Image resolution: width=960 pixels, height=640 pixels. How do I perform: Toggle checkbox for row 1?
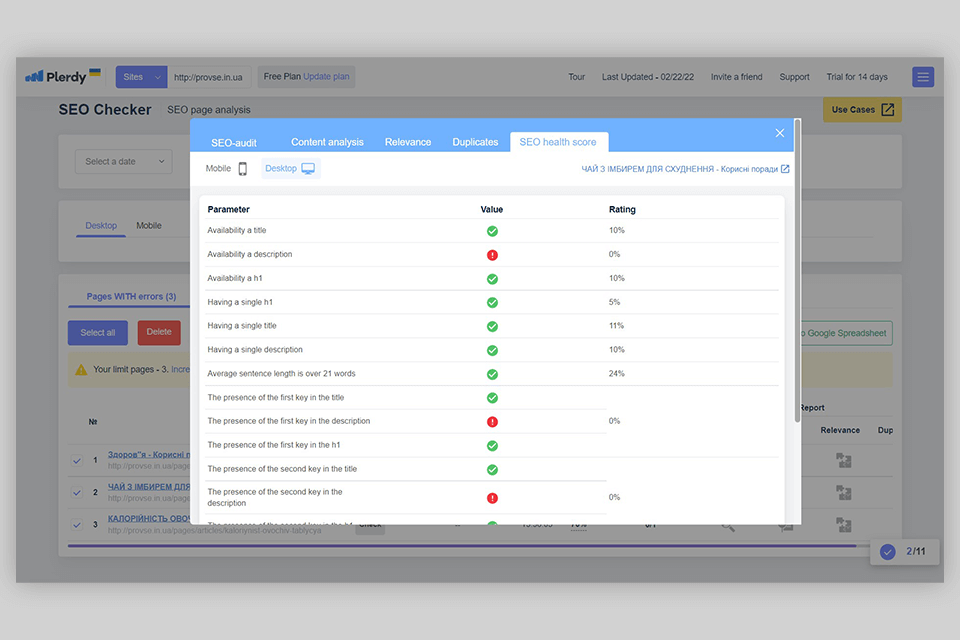tap(77, 461)
